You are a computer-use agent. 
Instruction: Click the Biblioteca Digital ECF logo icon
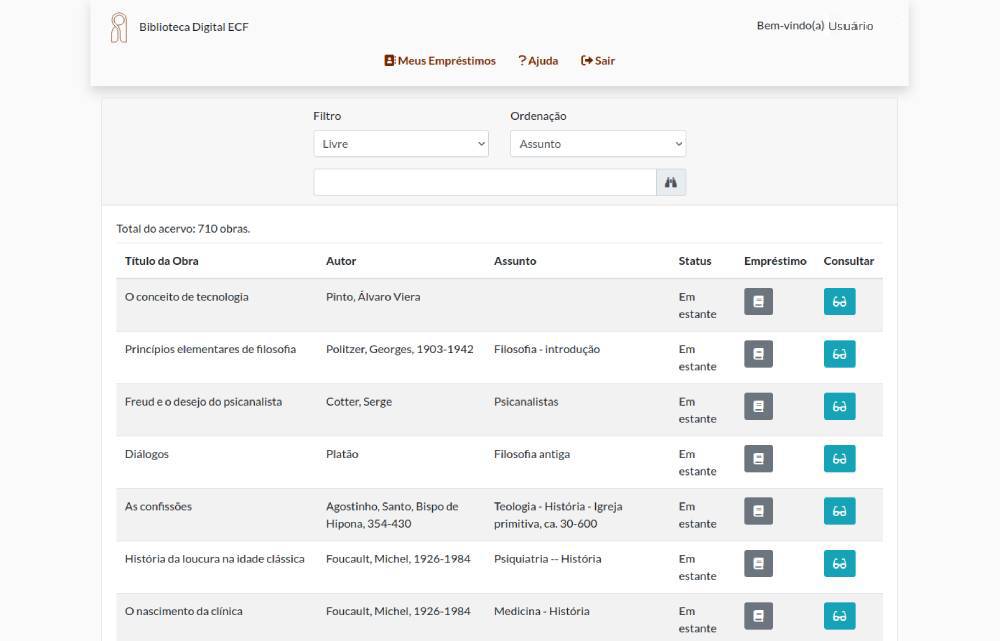[x=119, y=27]
